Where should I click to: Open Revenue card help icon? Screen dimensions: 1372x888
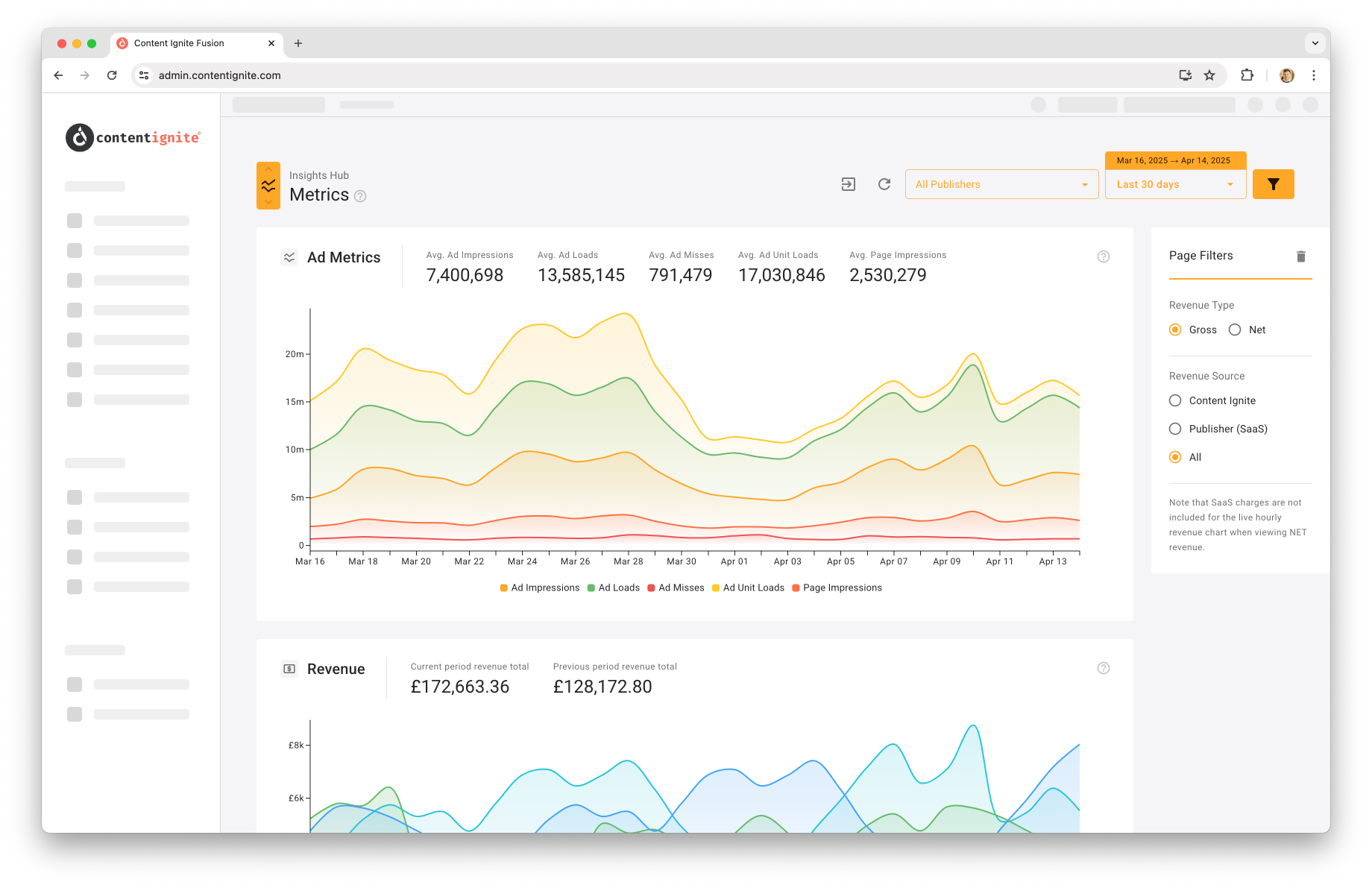pyautogui.click(x=1104, y=668)
